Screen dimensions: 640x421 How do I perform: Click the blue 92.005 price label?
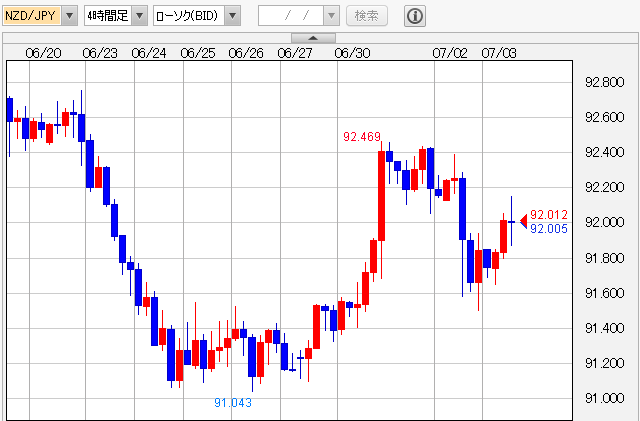[549, 229]
